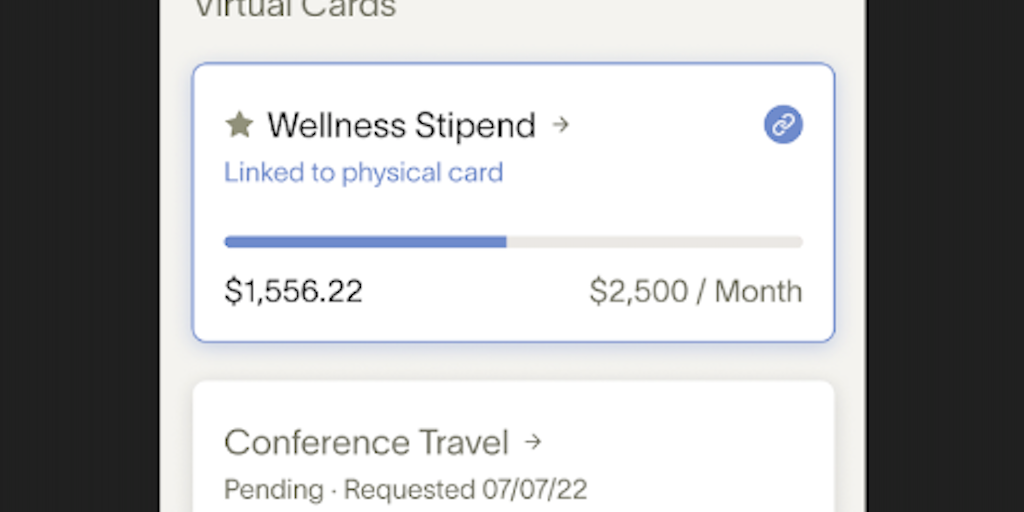Click the '$2,500' figure in the monthly limit
This screenshot has width=1024, height=512.
tap(639, 291)
